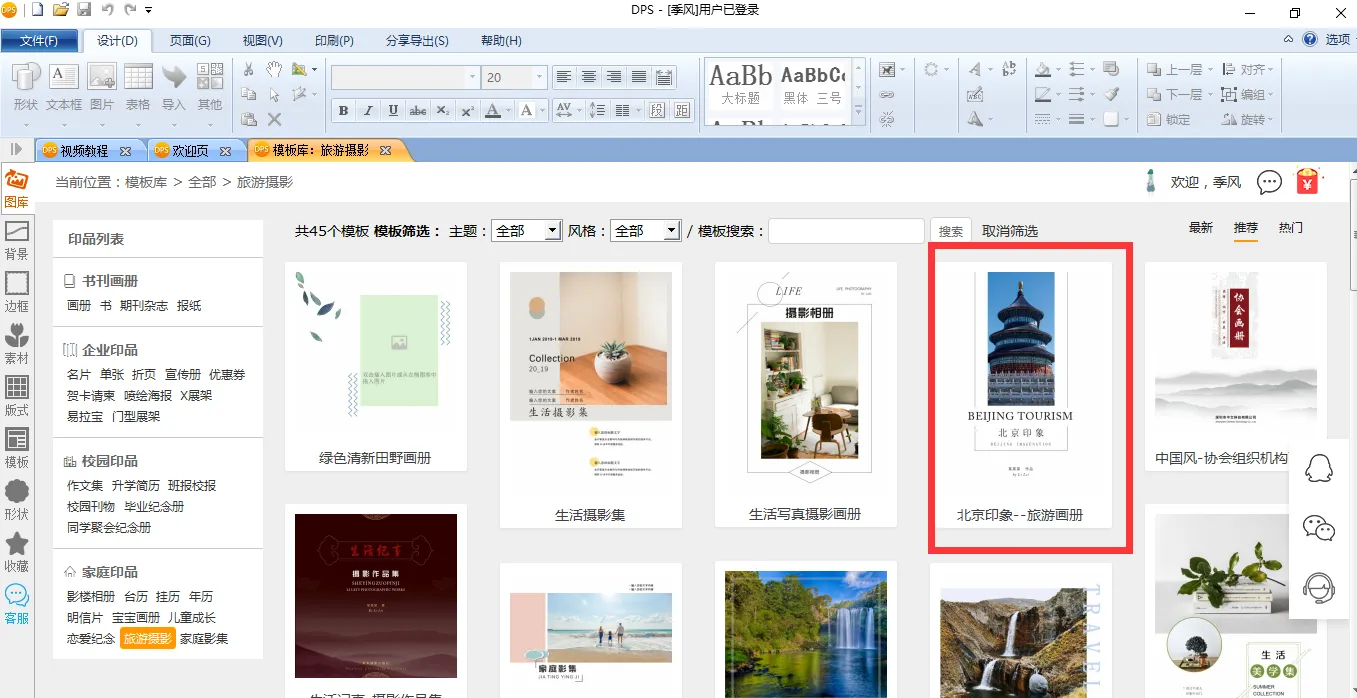Open the 背景 panel in left sidebar

(x=17, y=240)
